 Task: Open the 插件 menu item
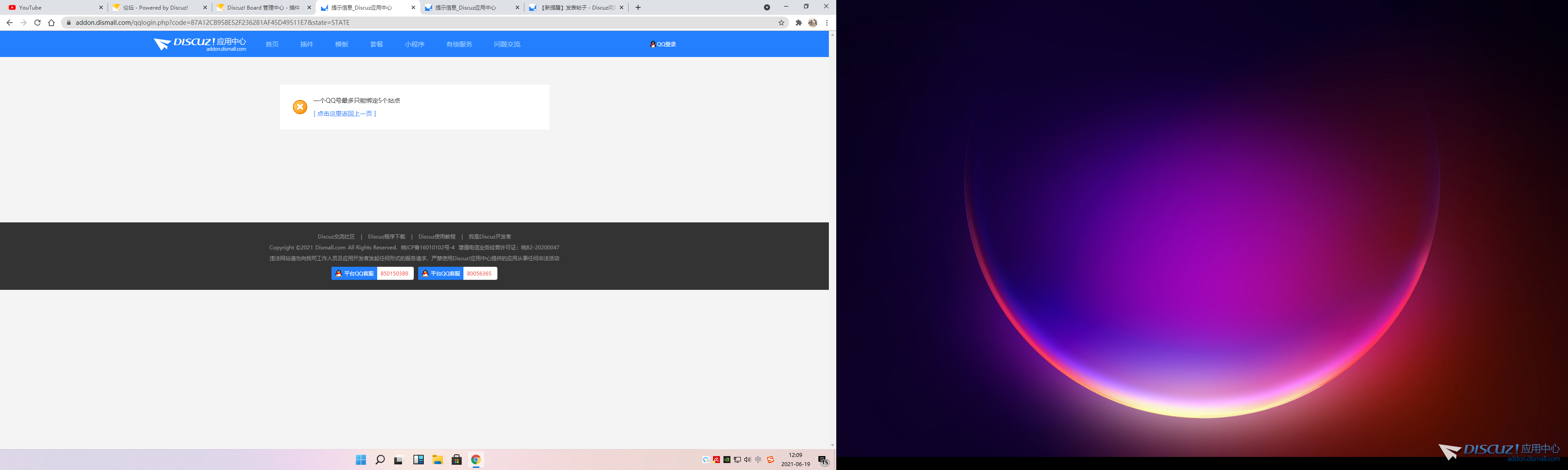pos(307,44)
